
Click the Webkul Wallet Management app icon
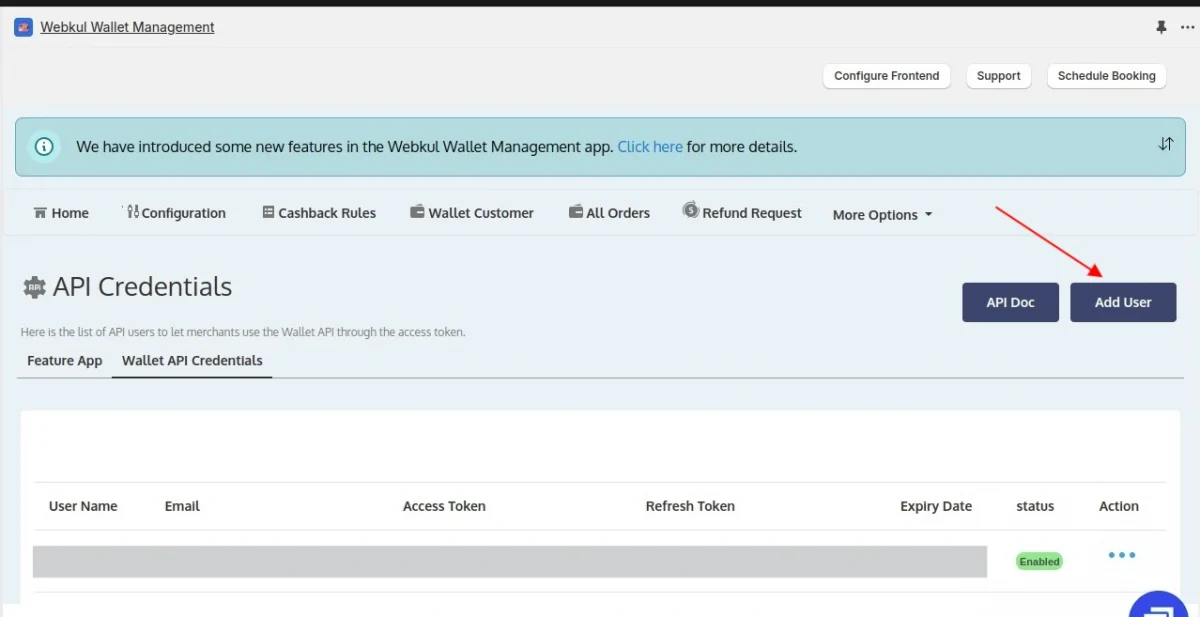tap(23, 27)
